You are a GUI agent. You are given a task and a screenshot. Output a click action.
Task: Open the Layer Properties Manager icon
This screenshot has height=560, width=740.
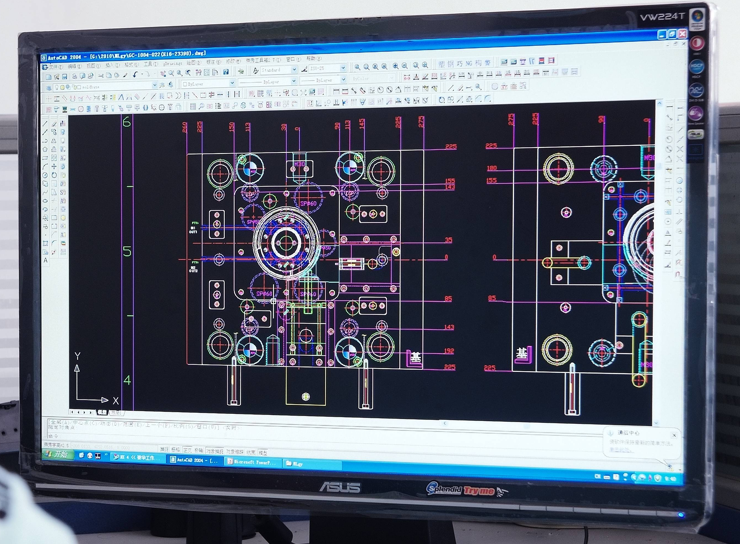(48, 88)
